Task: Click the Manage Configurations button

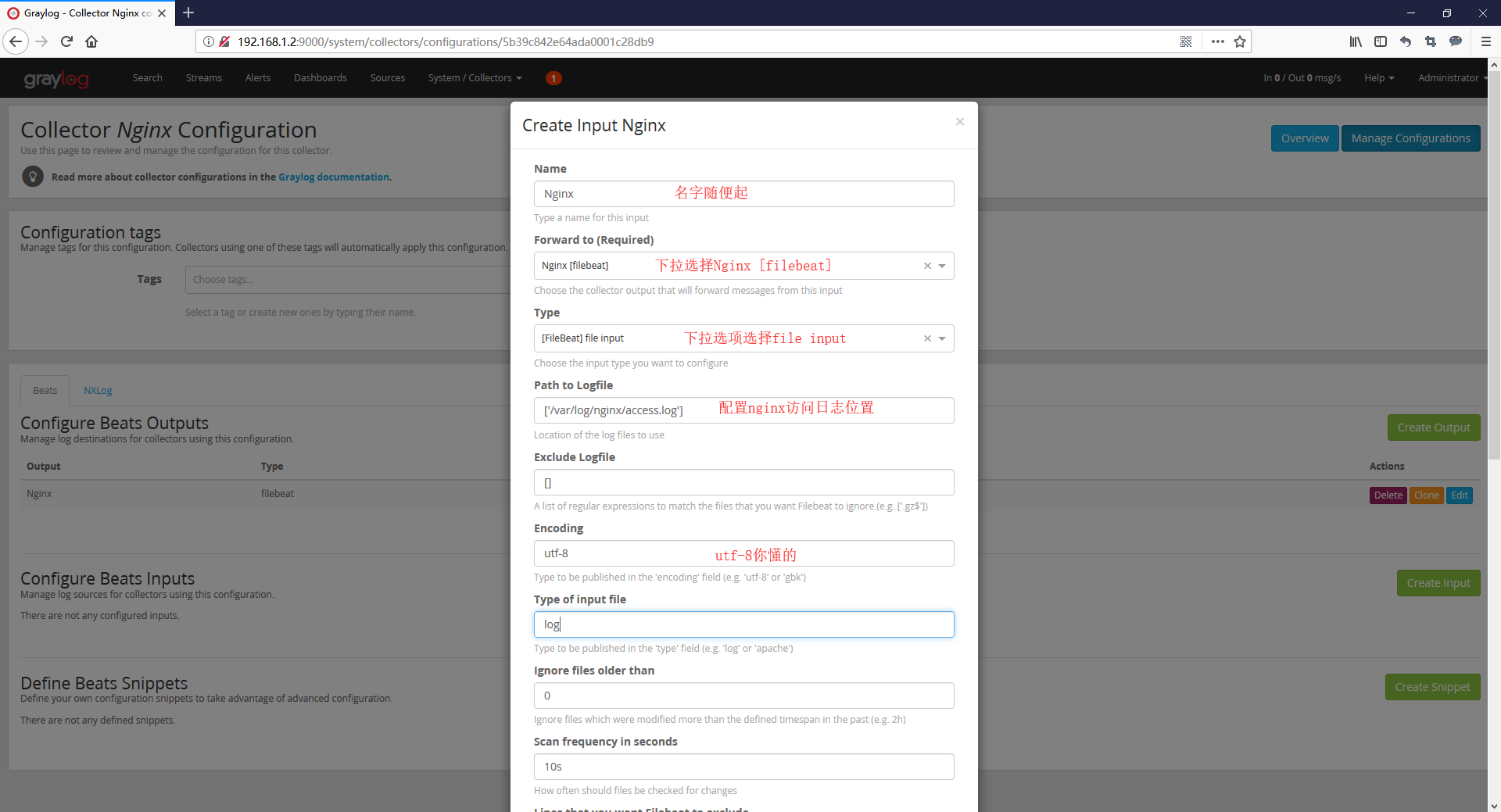Action: [x=1410, y=138]
